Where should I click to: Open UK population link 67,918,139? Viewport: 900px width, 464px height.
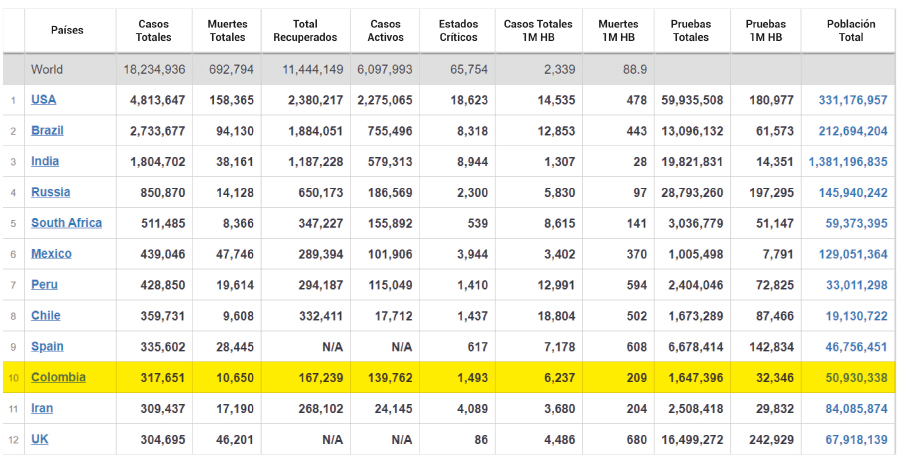click(856, 440)
